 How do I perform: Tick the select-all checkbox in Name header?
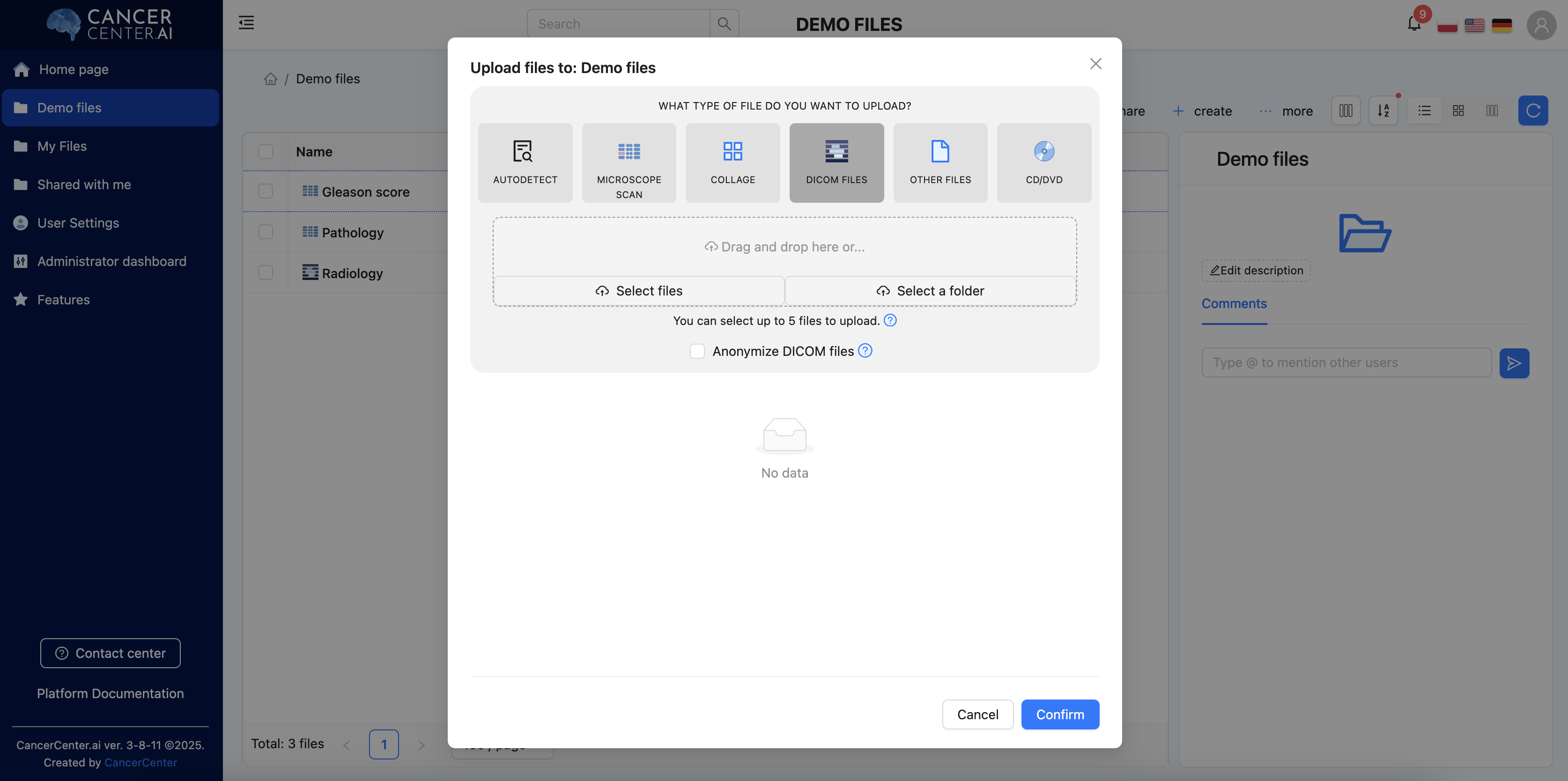pos(266,152)
